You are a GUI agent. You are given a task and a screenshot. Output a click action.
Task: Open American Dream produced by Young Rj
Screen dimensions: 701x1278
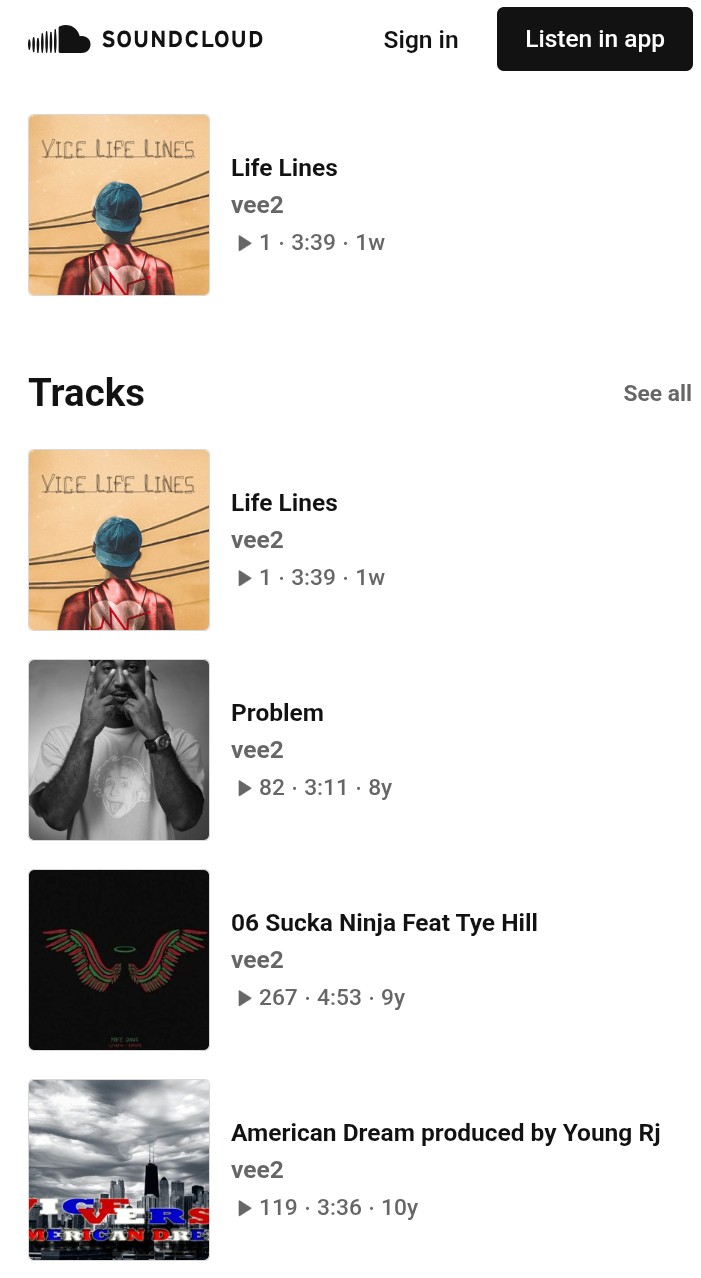[x=445, y=1133]
